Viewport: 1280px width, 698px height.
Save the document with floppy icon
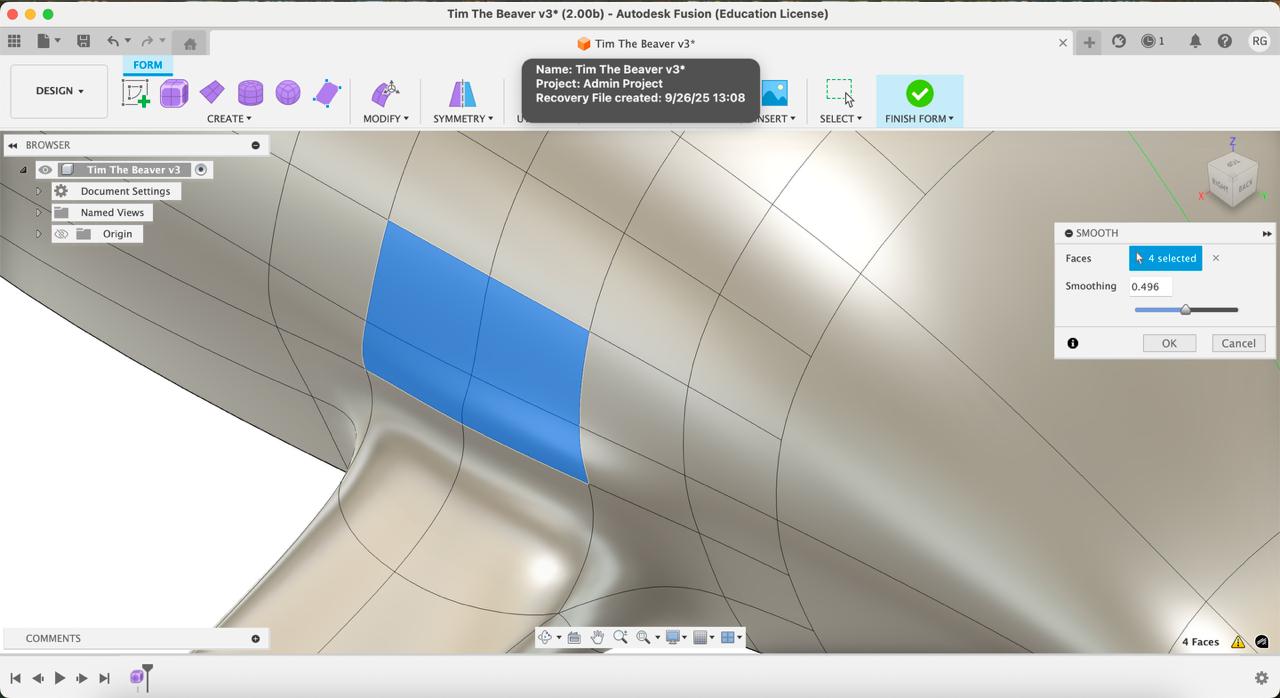coord(84,41)
